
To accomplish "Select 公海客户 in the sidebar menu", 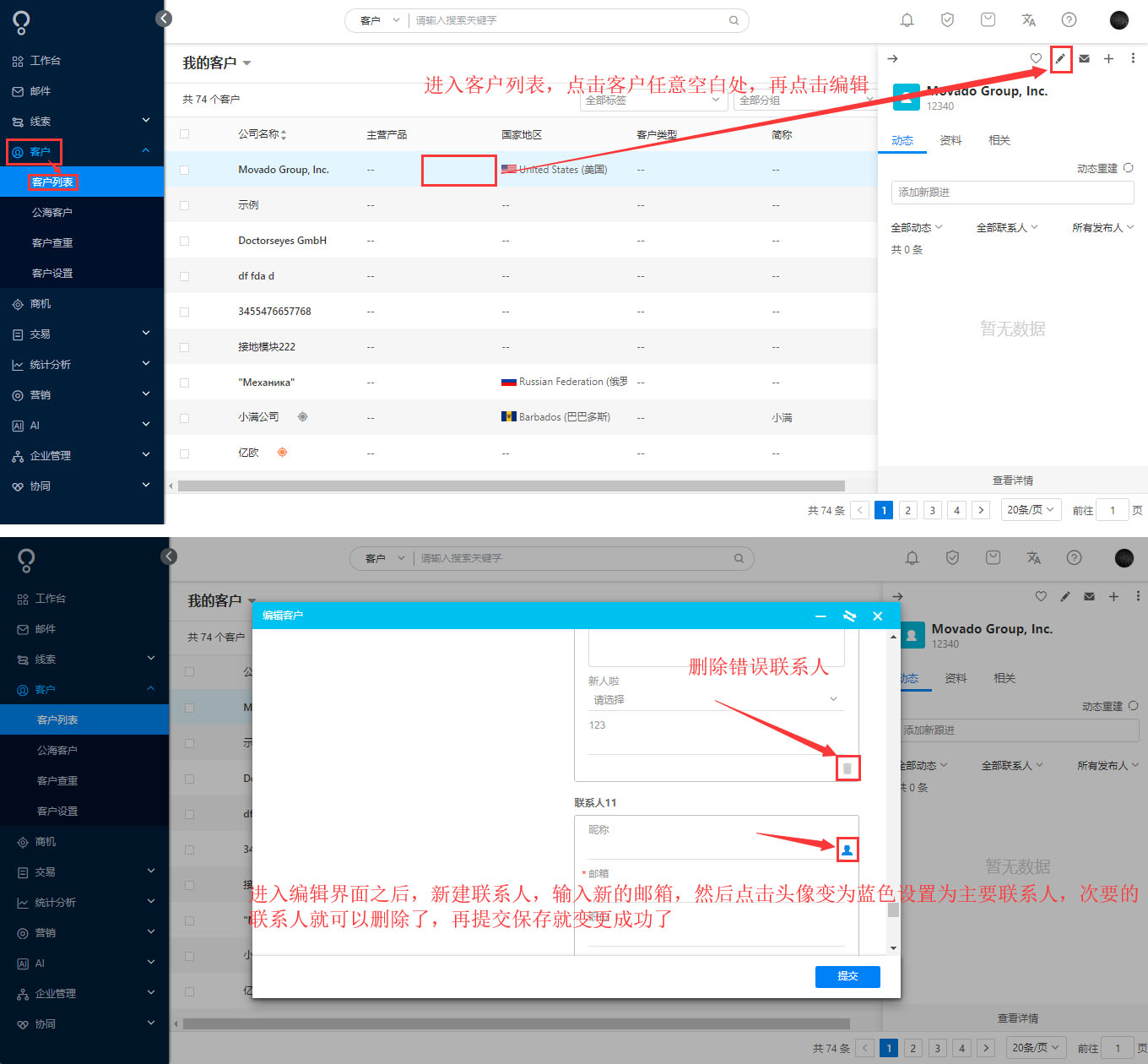I will (52, 212).
